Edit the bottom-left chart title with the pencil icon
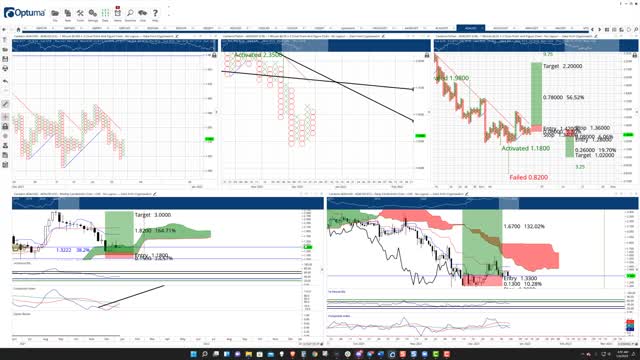Viewport: 640px width, 360px height. pos(155,194)
